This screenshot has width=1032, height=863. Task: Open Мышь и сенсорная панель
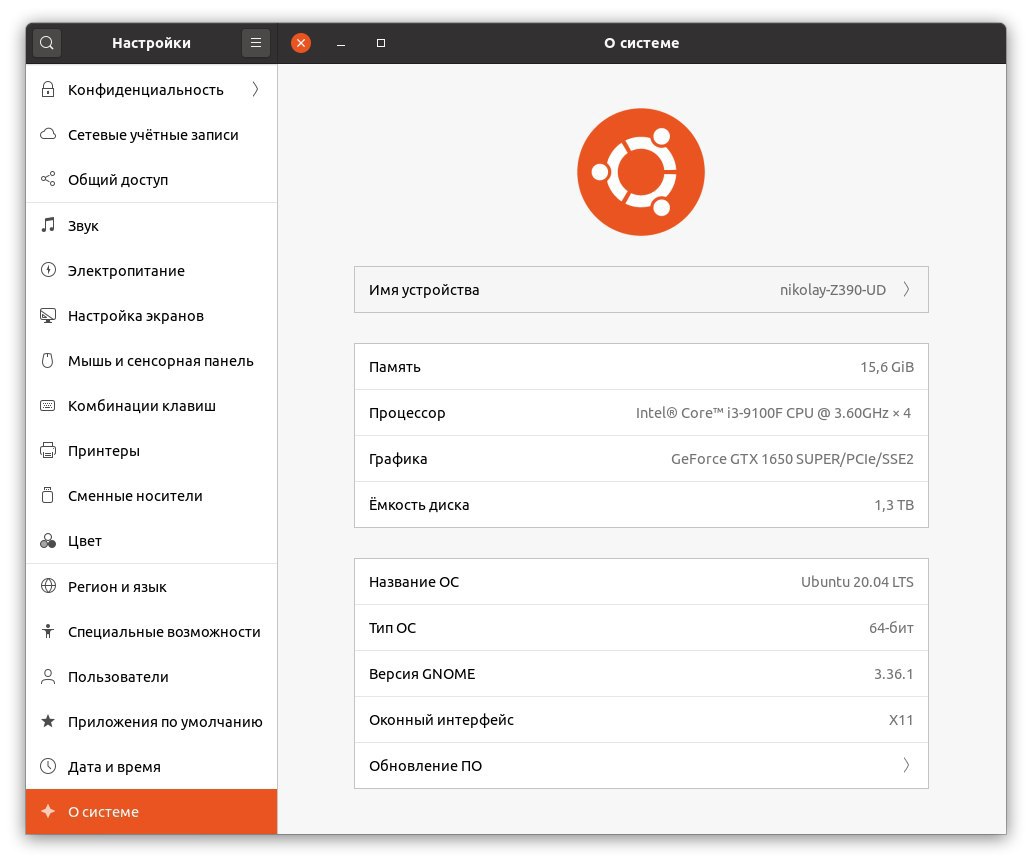pos(151,360)
